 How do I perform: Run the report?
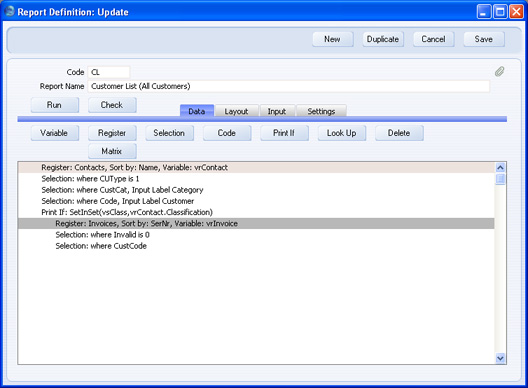pyautogui.click(x=55, y=105)
